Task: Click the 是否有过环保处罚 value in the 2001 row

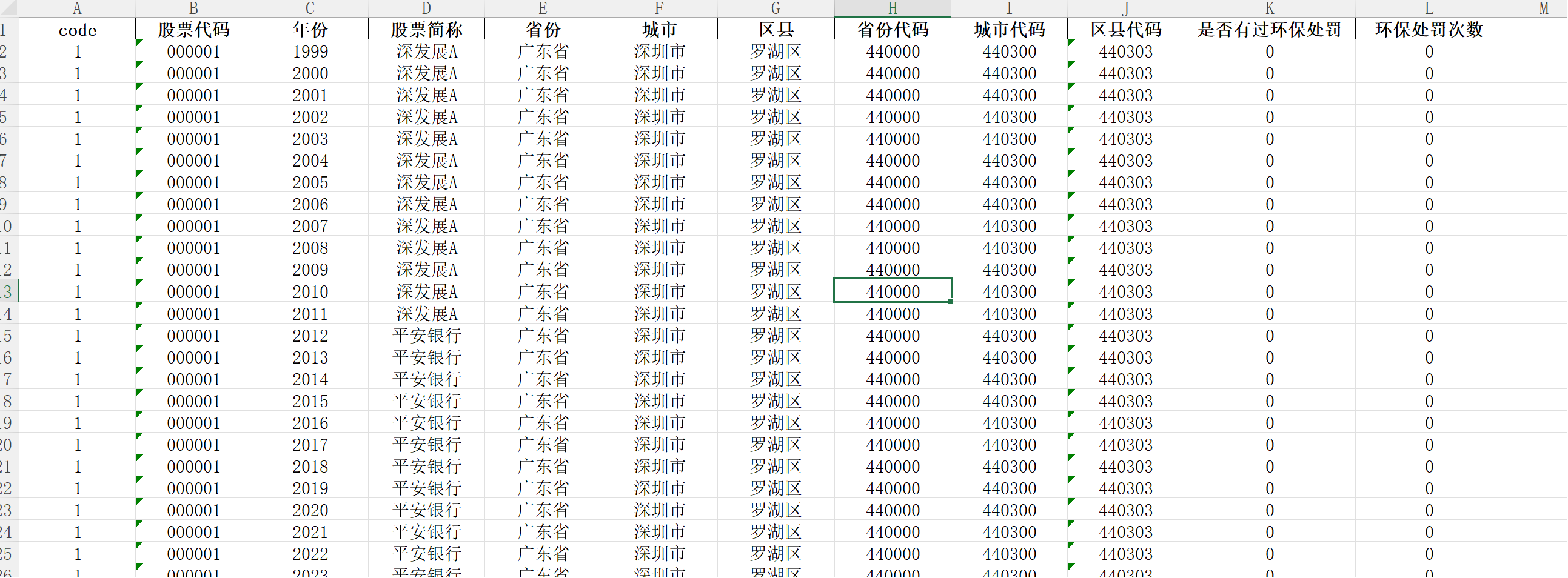Action: pos(1270,95)
